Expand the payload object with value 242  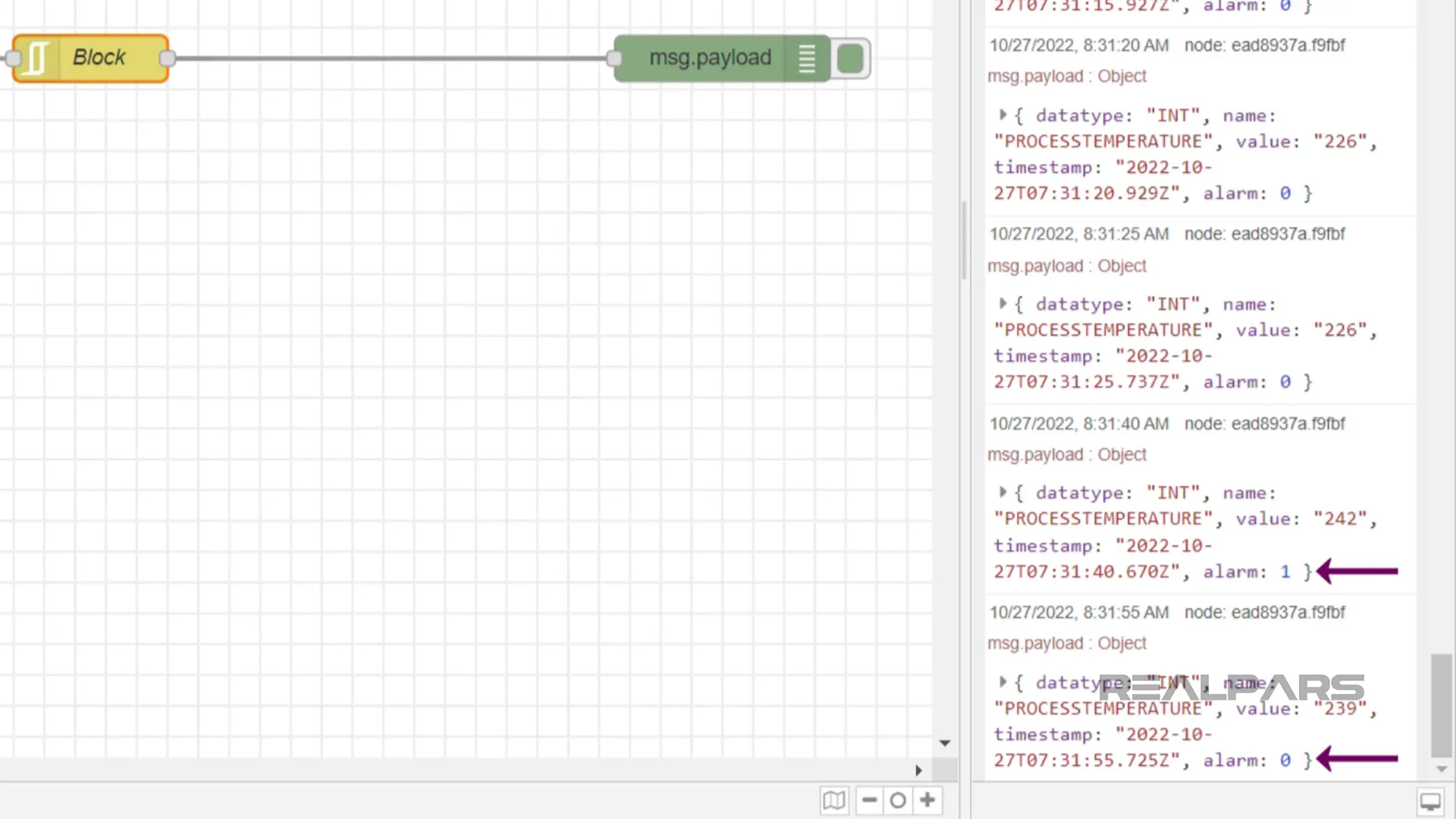tap(1003, 493)
